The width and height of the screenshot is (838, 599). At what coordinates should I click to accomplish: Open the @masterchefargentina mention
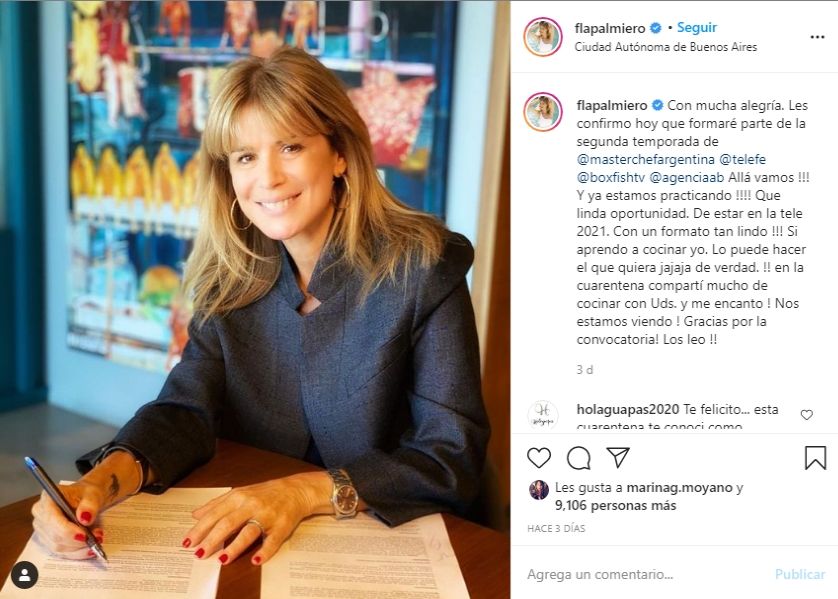(646, 159)
